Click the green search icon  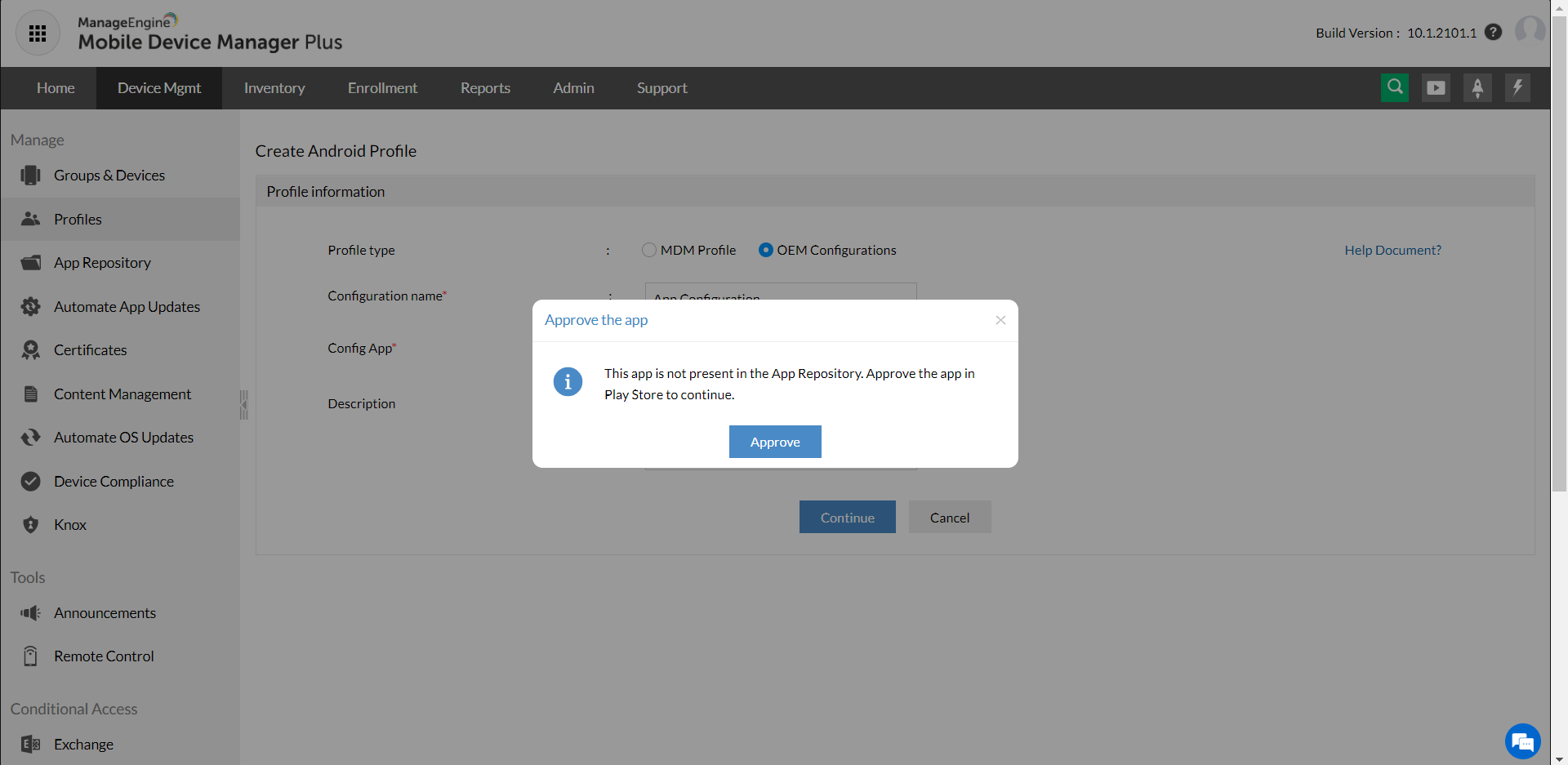point(1395,87)
